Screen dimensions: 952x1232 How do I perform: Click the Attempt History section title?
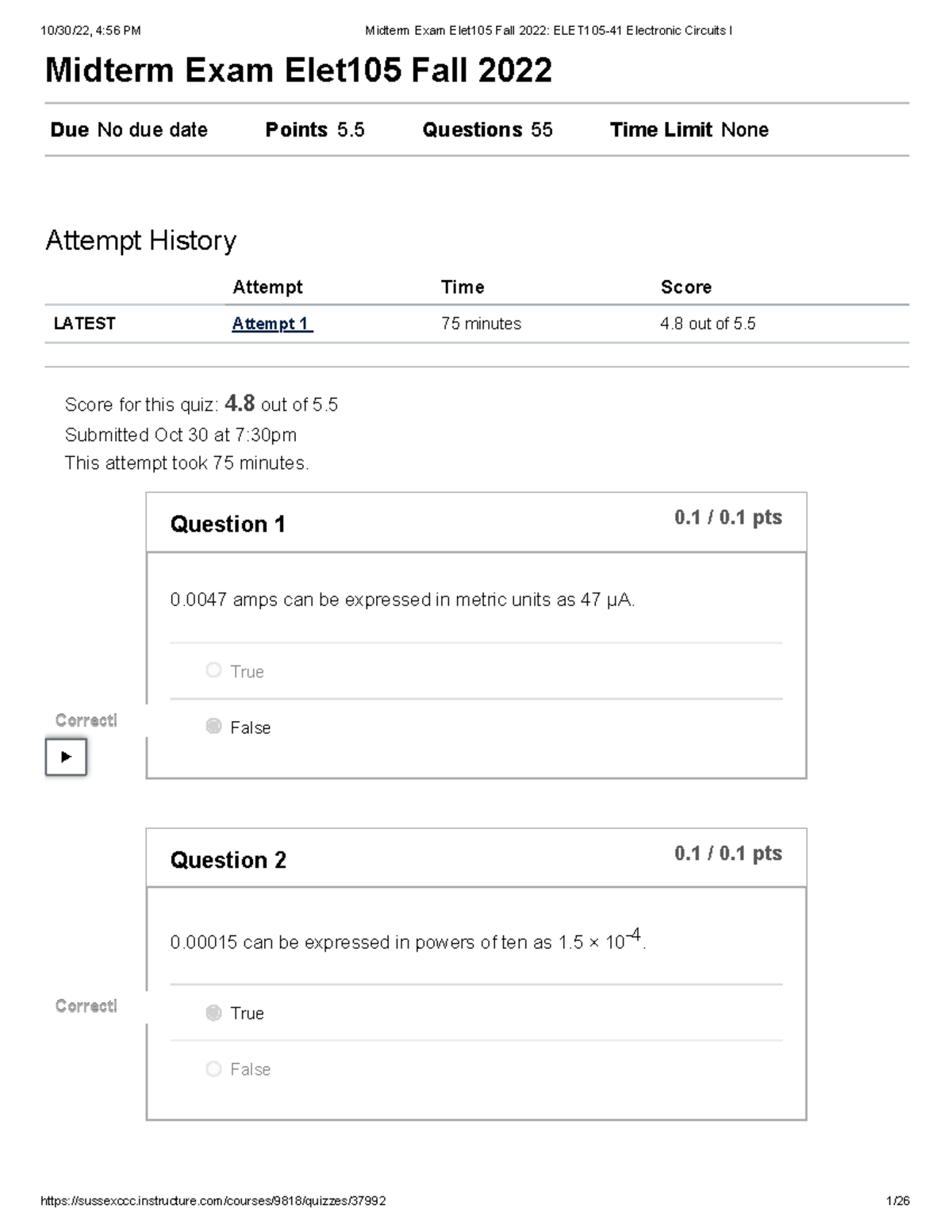[x=141, y=240]
